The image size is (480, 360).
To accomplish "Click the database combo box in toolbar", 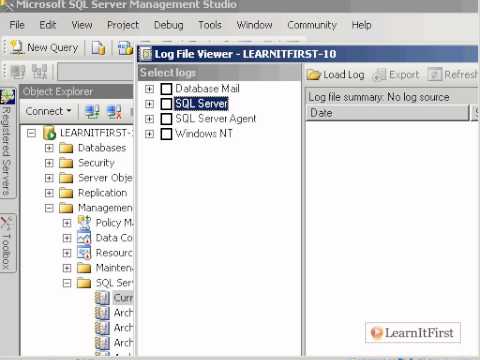I will tap(95, 71).
